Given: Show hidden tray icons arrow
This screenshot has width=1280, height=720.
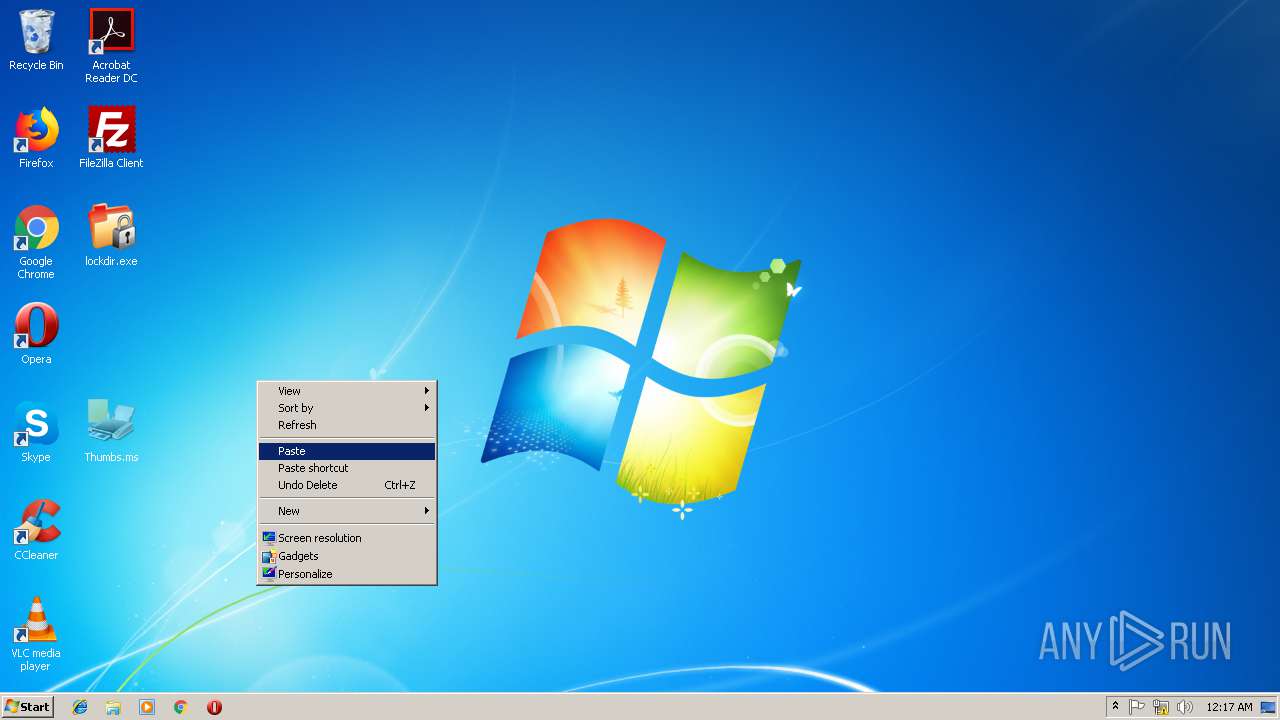Looking at the screenshot, I should coord(1115,706).
